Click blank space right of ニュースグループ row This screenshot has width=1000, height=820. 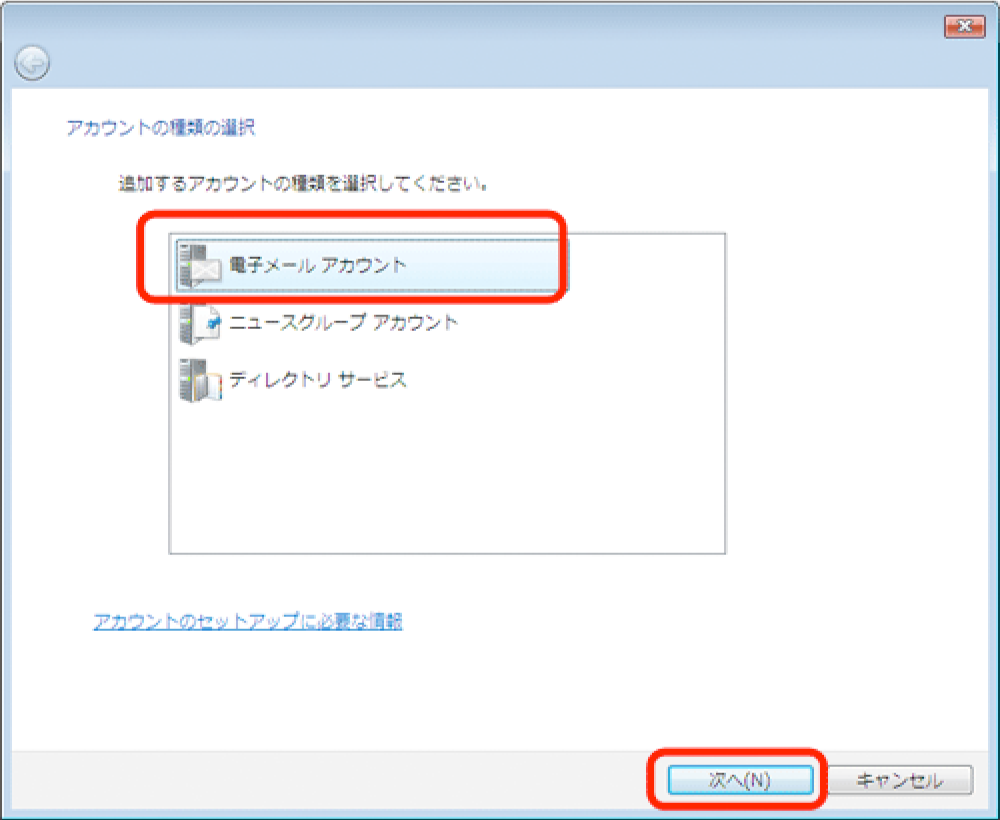click(x=590, y=323)
